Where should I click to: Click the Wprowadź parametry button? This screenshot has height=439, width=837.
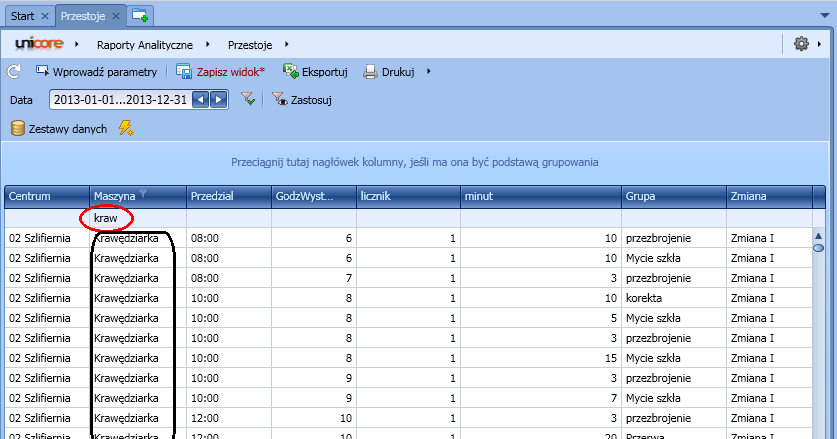point(97,72)
